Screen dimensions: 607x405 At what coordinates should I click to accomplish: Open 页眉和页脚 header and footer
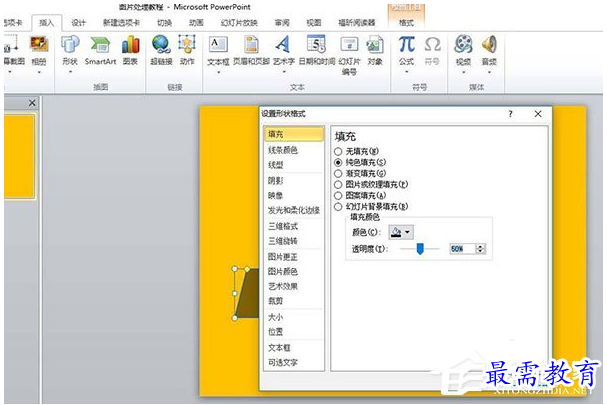(251, 50)
